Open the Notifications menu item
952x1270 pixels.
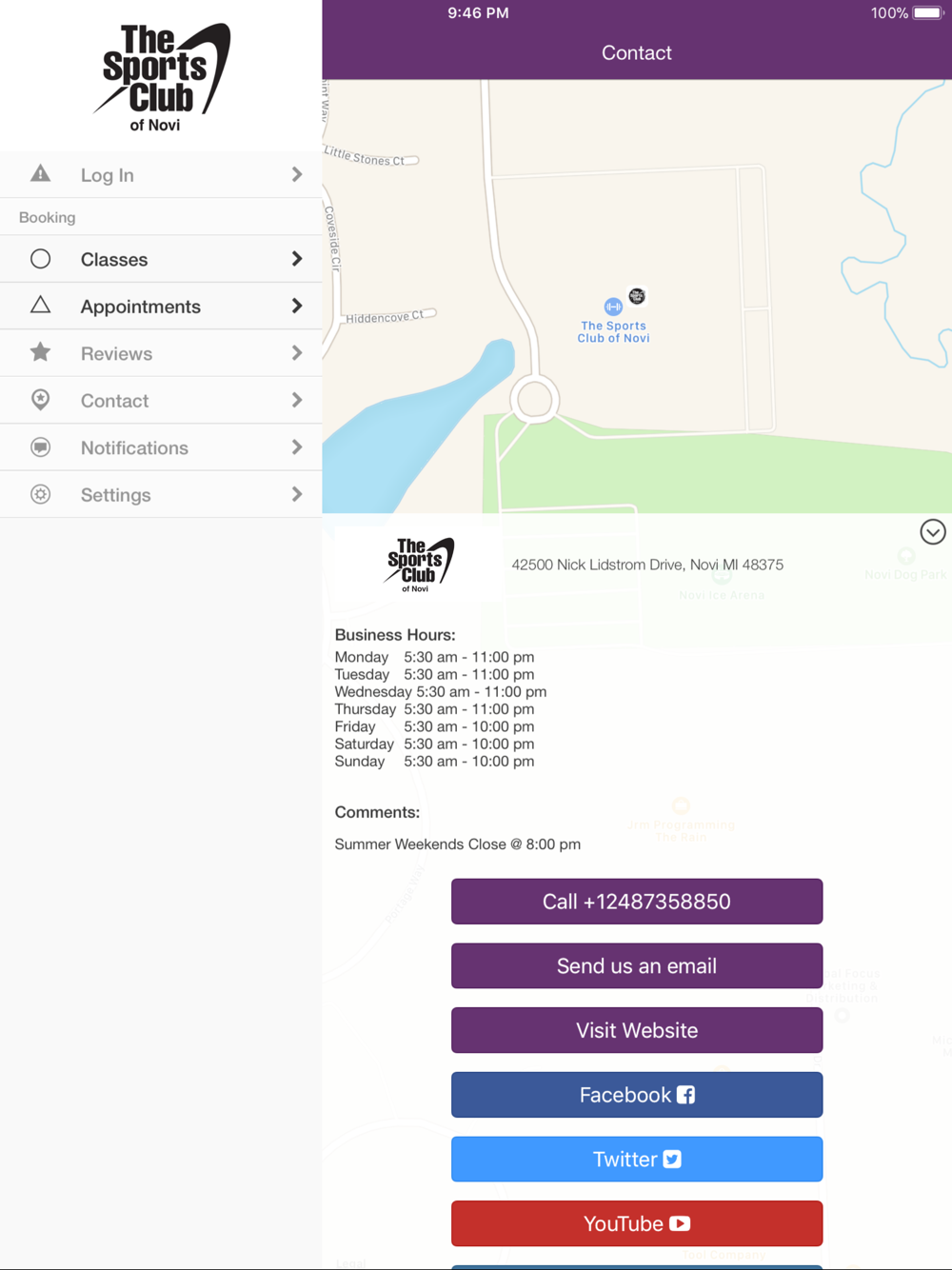[x=161, y=447]
